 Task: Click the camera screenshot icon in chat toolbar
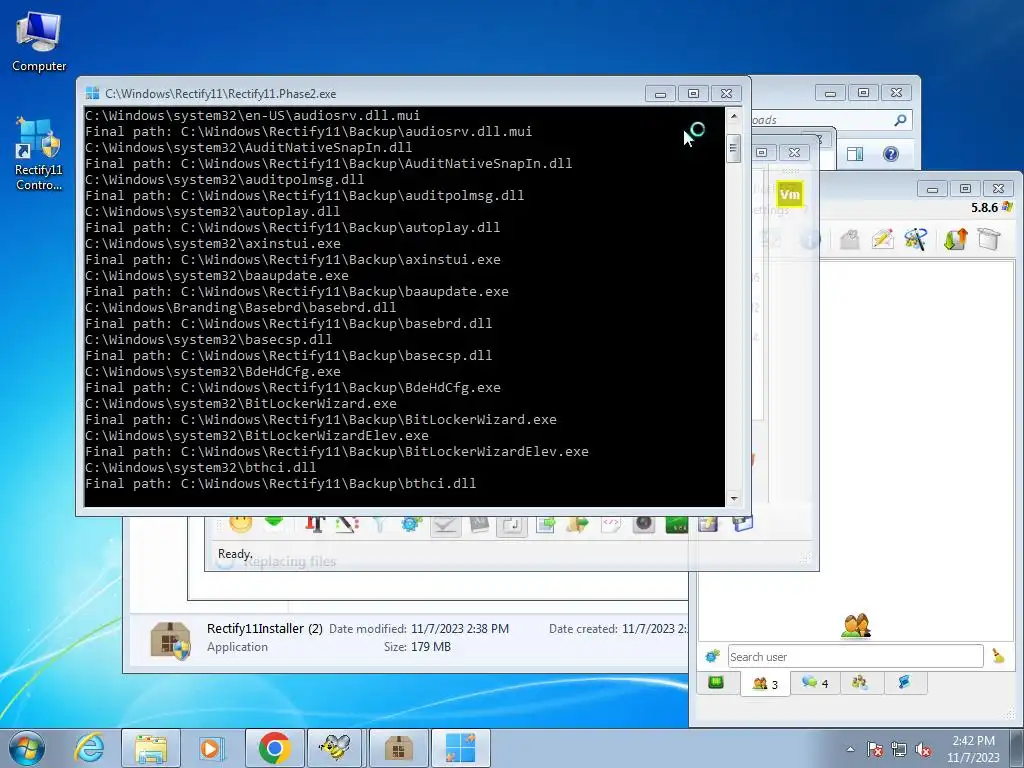point(643,524)
